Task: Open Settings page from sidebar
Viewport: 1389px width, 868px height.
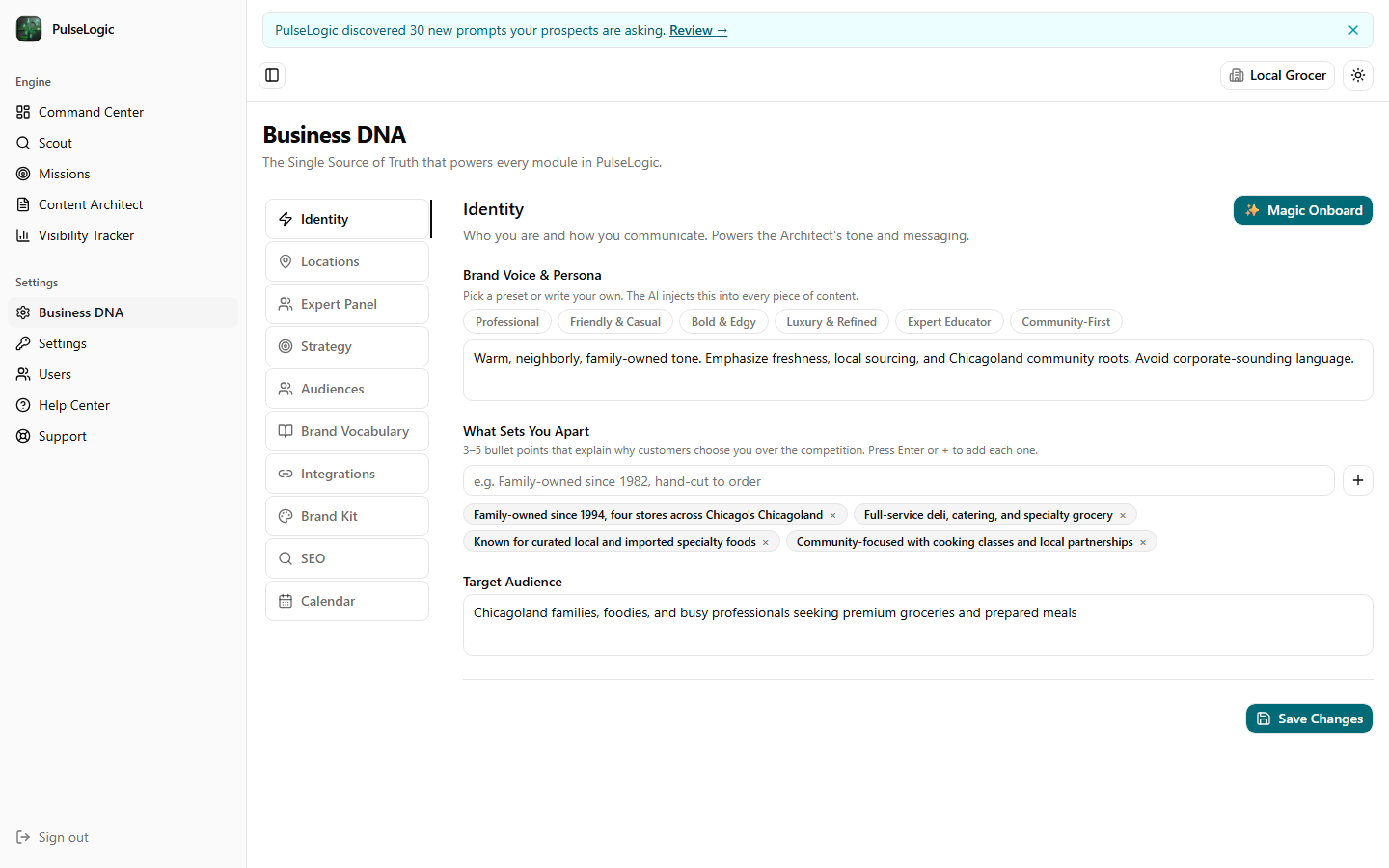Action: 123,343
